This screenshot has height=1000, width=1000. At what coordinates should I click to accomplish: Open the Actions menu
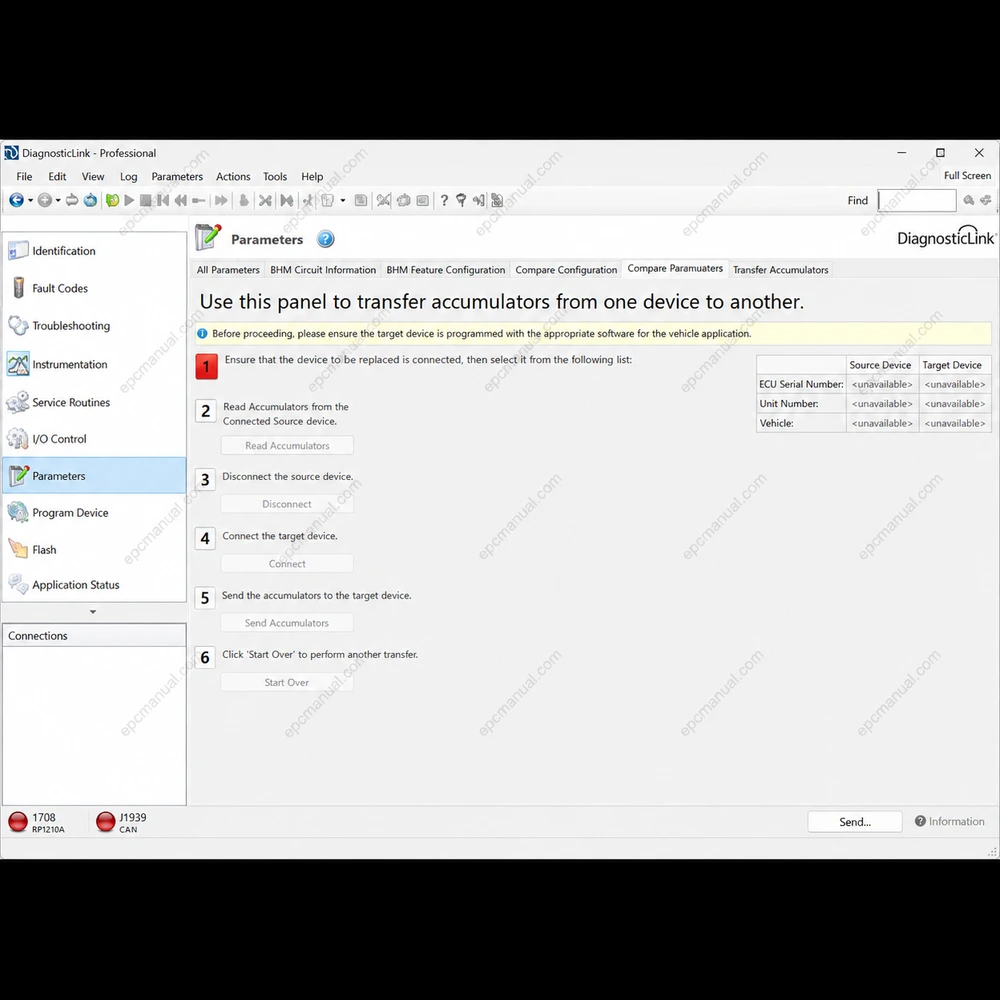click(233, 177)
